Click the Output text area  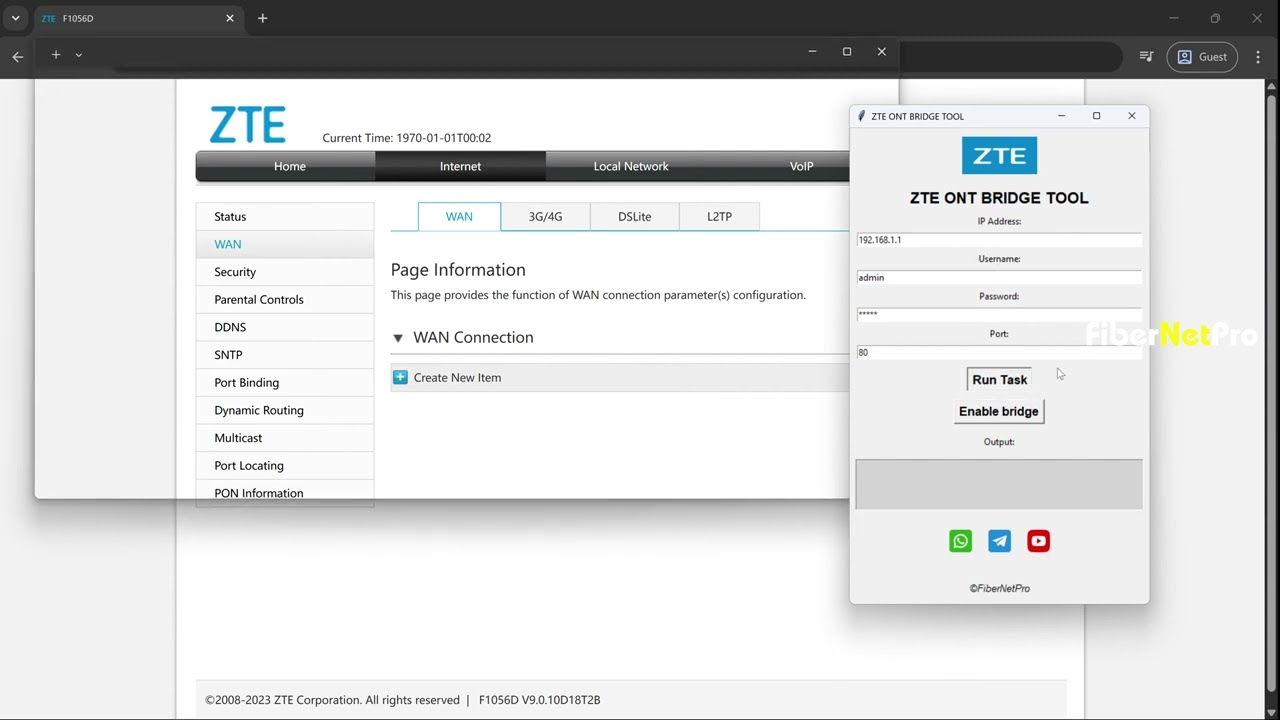[x=999, y=484]
